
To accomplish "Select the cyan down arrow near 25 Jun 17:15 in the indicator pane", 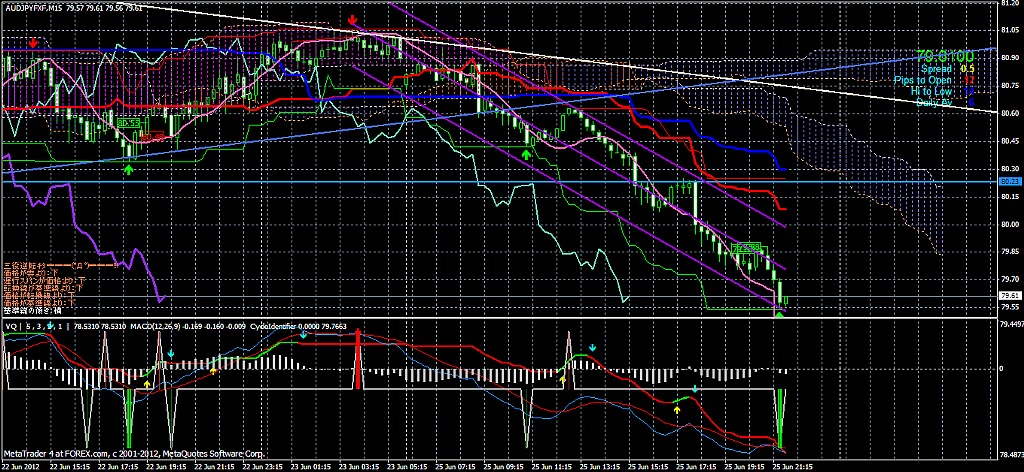I will click(x=695, y=388).
